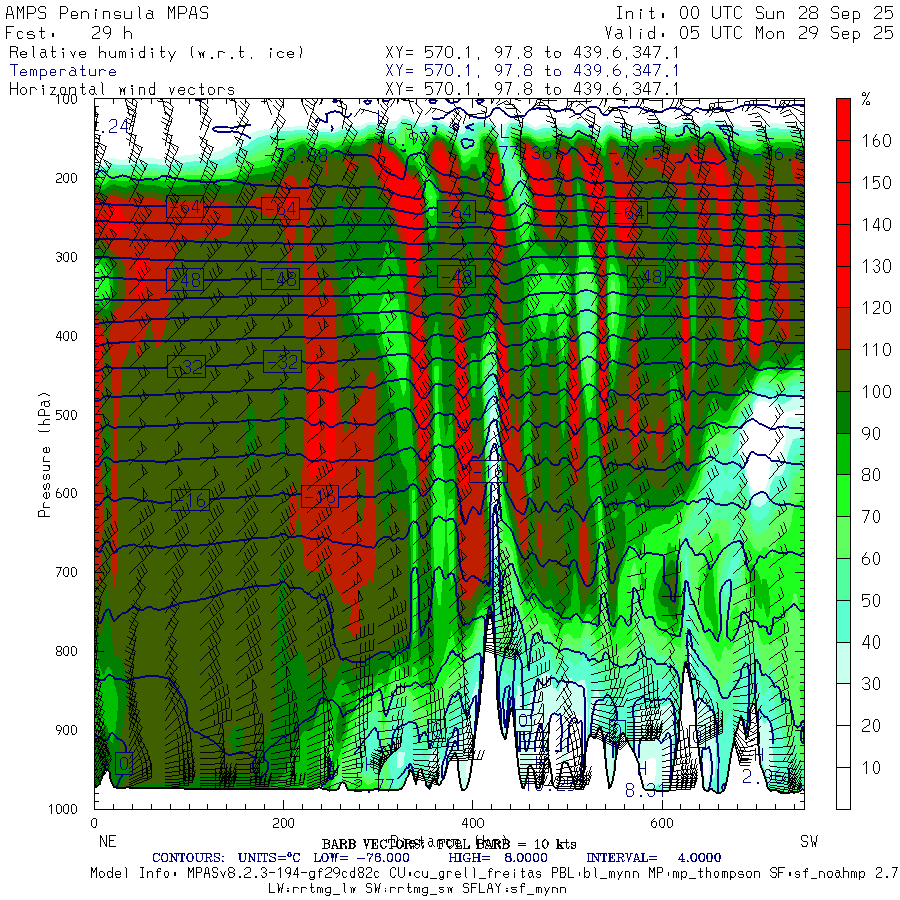The width and height of the screenshot is (900, 900).
Task: Click the 700 tick on the pressure axis
Action: [x=66, y=572]
